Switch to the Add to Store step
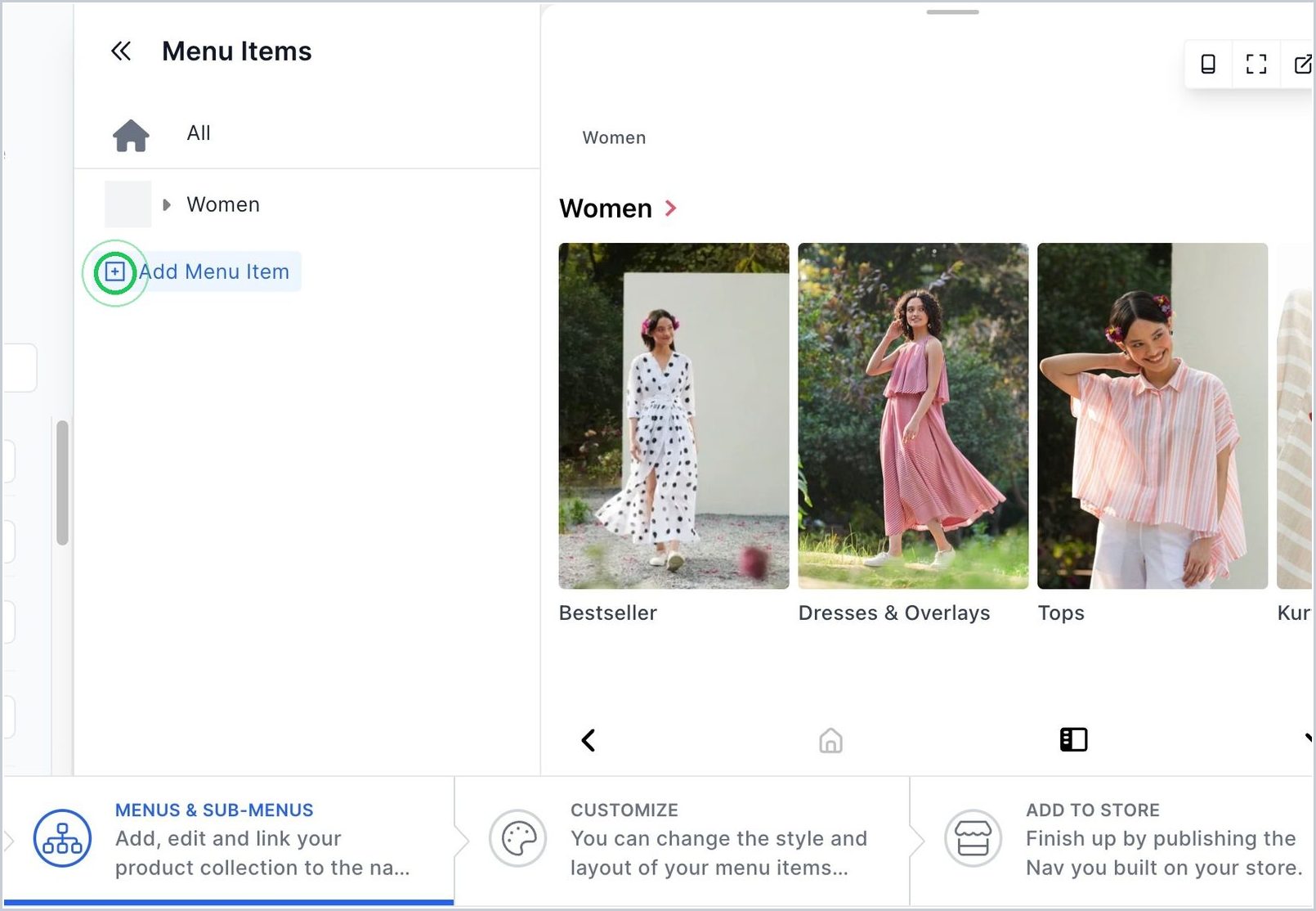This screenshot has width=1316, height=911. pos(1112,841)
